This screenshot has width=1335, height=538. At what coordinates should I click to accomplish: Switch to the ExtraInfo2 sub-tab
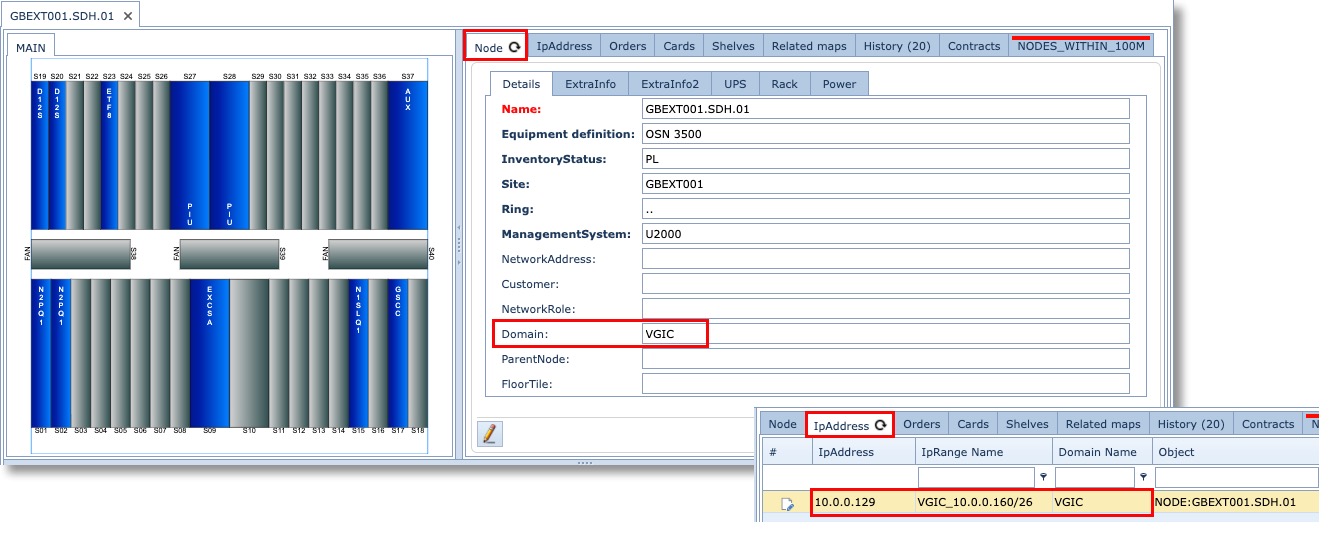point(669,84)
